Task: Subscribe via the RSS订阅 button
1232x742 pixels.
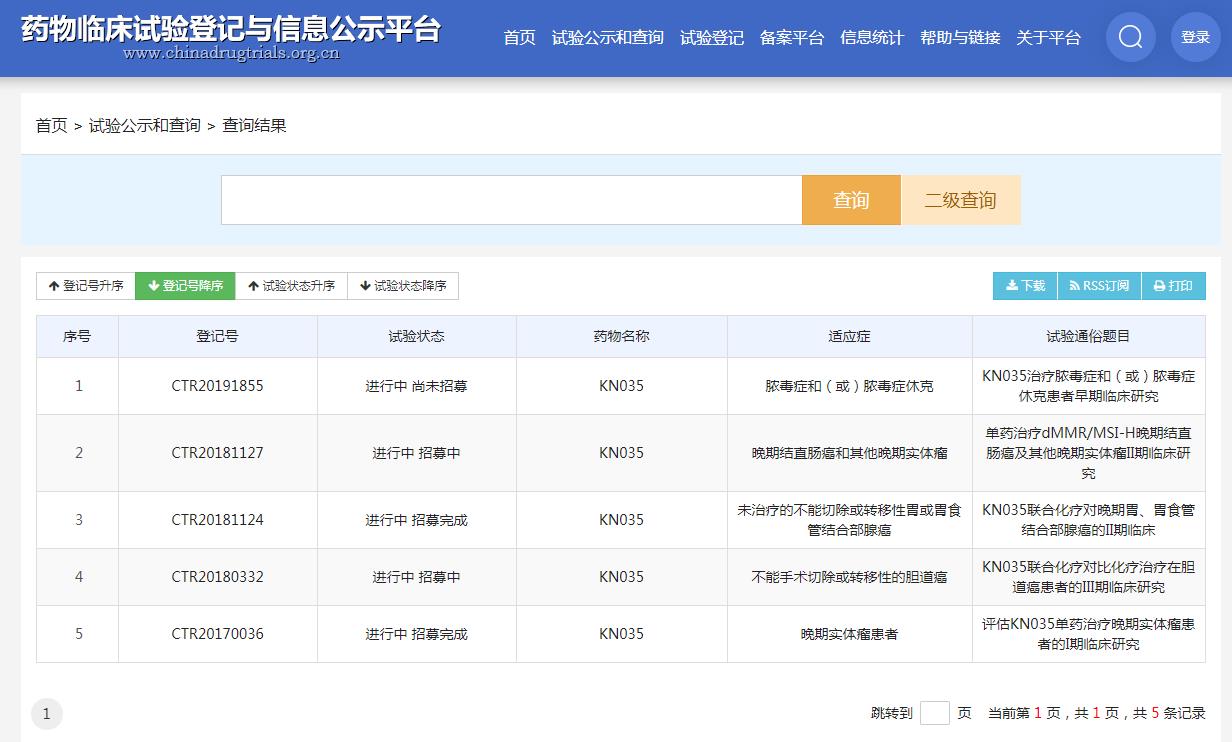Action: point(1098,286)
